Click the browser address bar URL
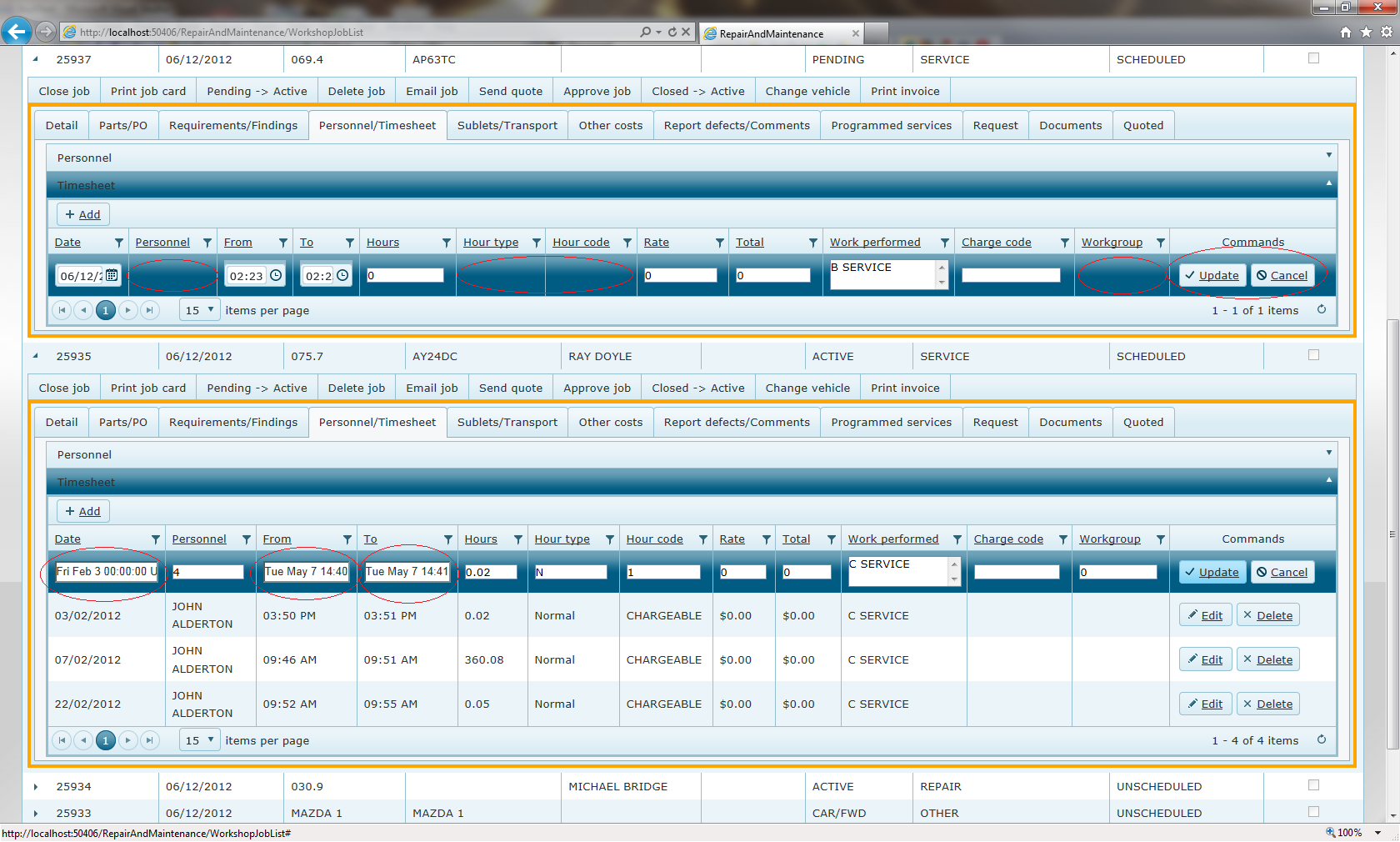Viewport: 1400px width, 842px height. (222, 33)
